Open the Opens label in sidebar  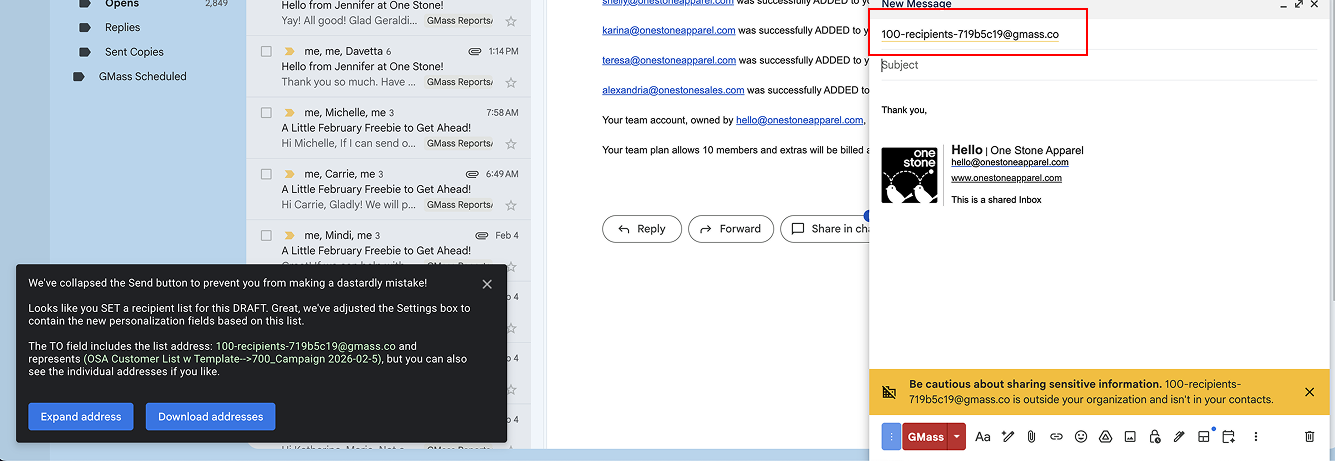(122, 4)
